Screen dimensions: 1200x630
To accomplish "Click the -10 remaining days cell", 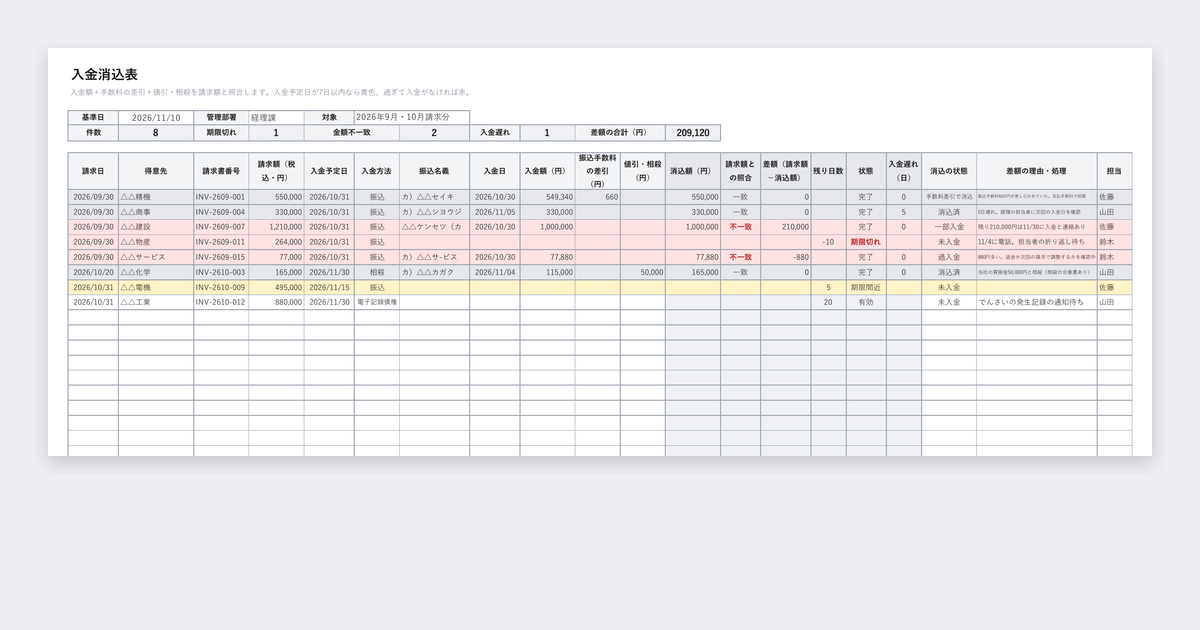I will pyautogui.click(x=828, y=242).
